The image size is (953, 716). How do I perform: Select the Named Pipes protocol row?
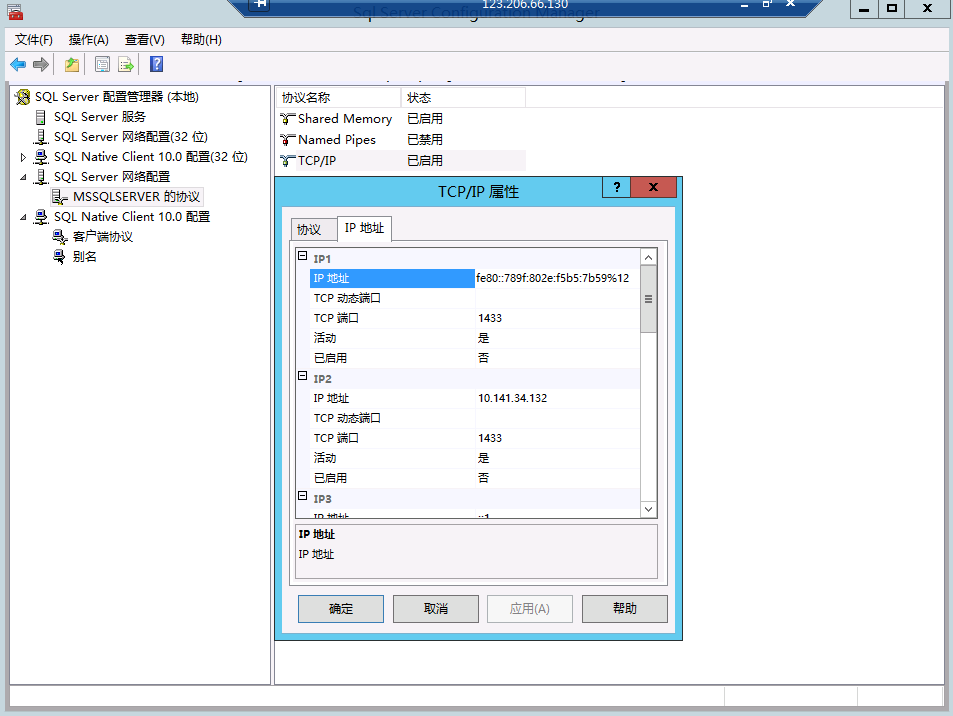[x=401, y=140]
